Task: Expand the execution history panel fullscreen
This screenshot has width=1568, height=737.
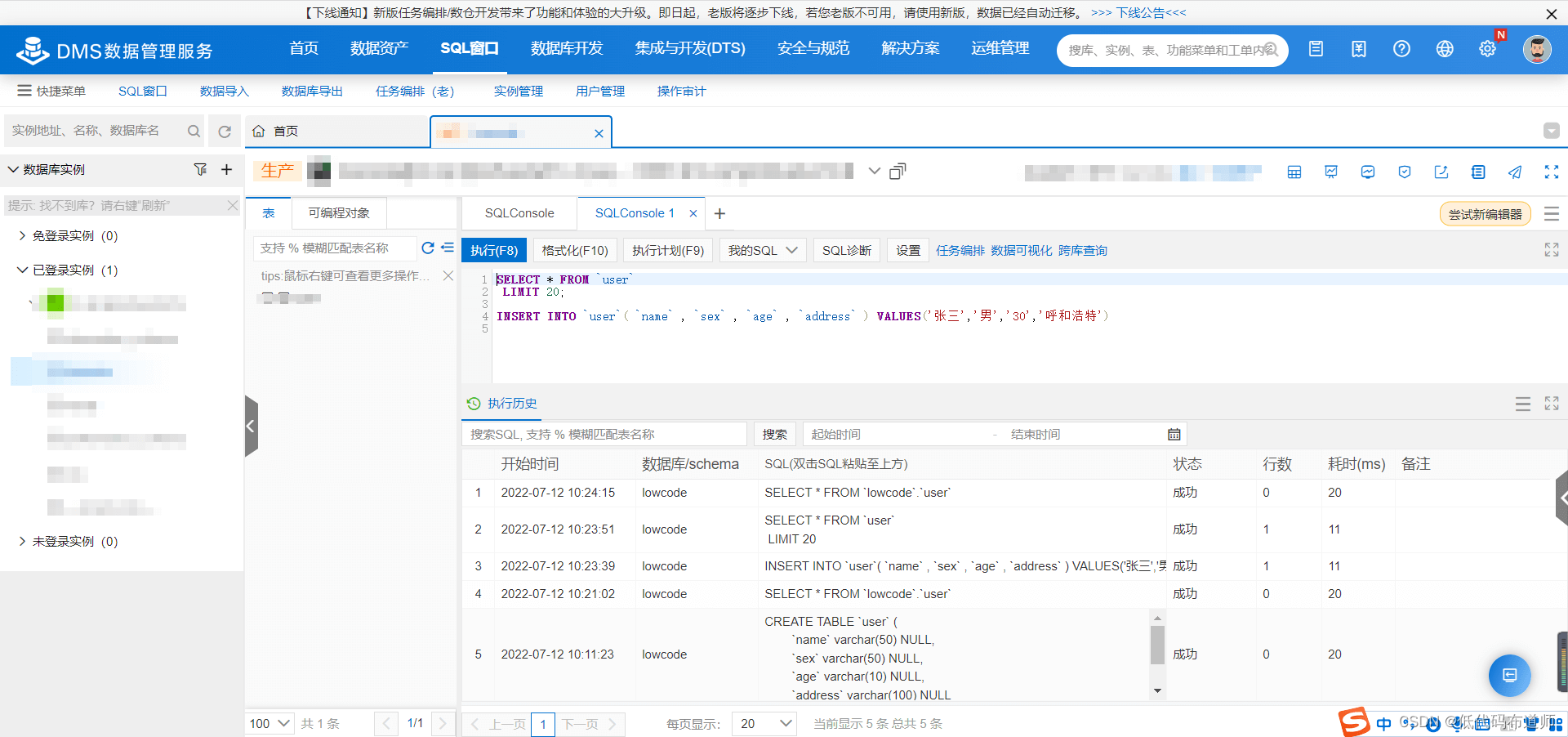Action: coord(1552,404)
